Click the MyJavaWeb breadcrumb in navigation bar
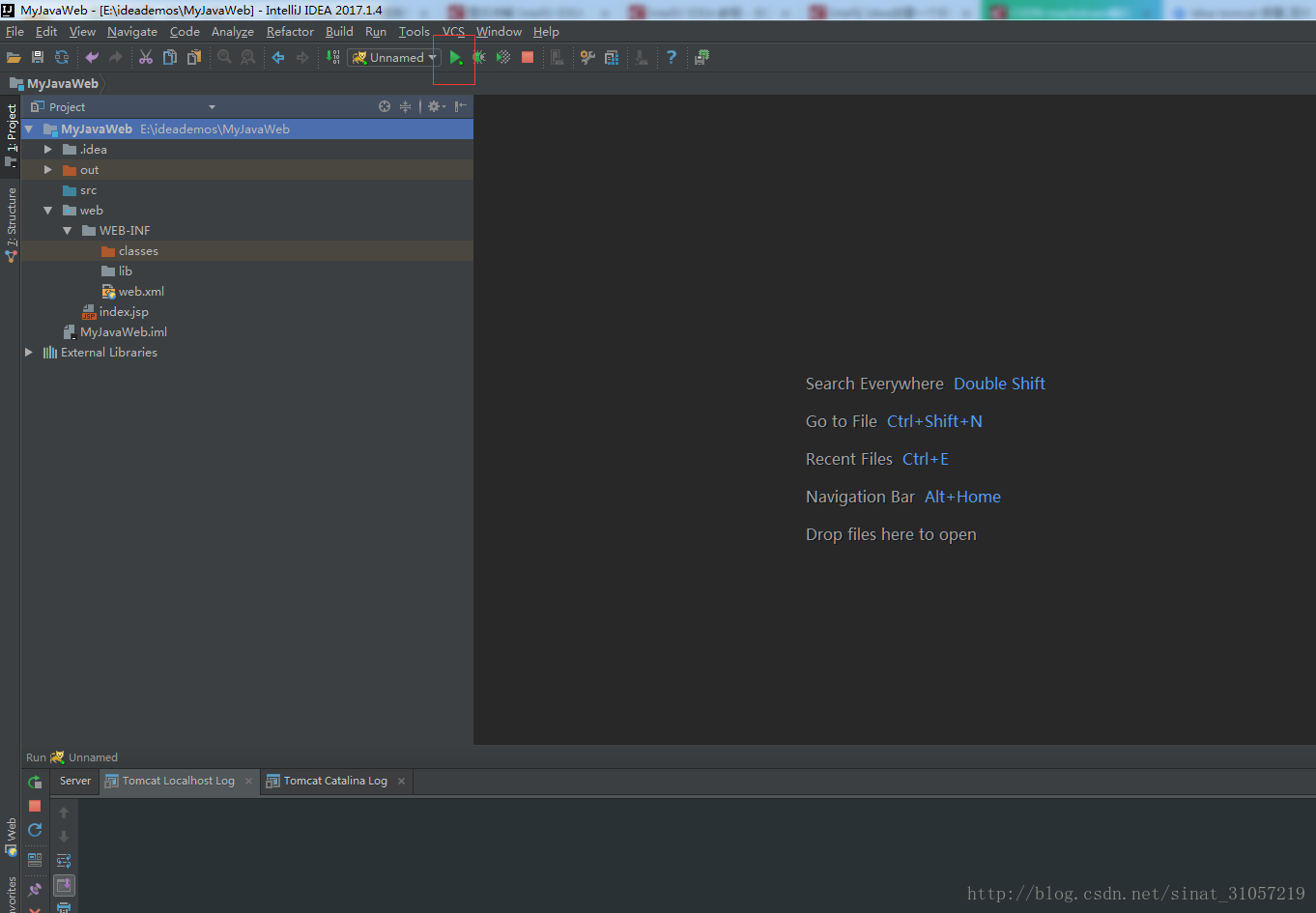The image size is (1316, 913). pyautogui.click(x=54, y=84)
